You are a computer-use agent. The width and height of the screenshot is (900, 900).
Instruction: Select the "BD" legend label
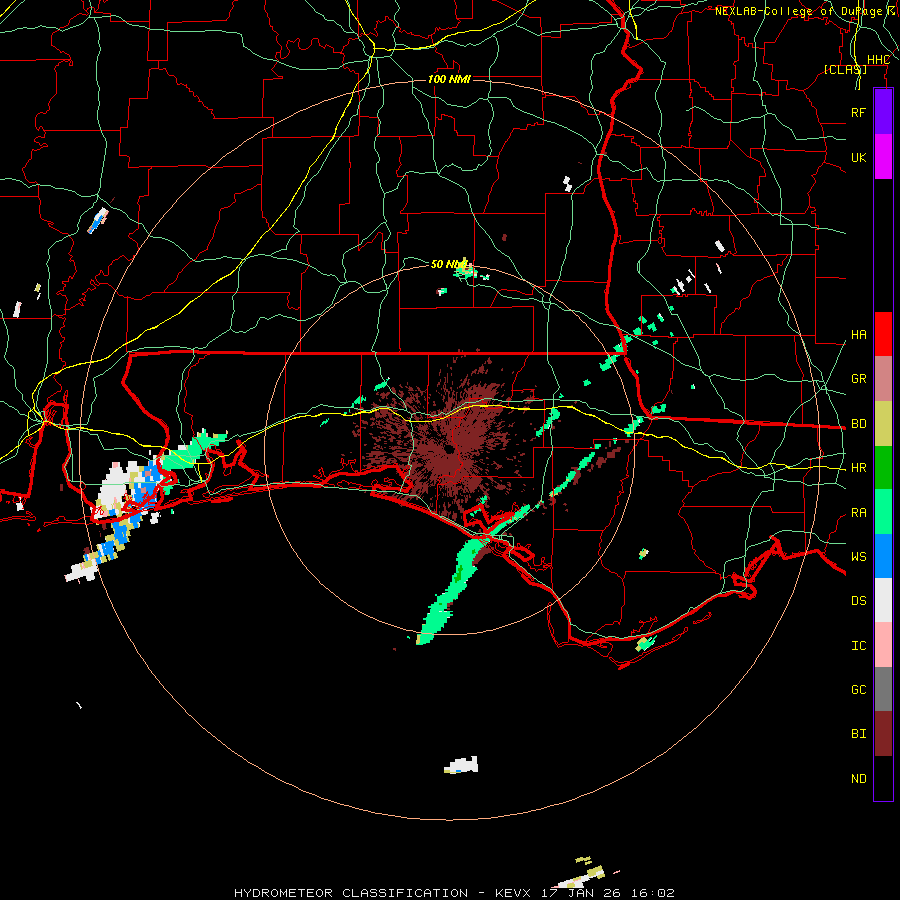858,424
